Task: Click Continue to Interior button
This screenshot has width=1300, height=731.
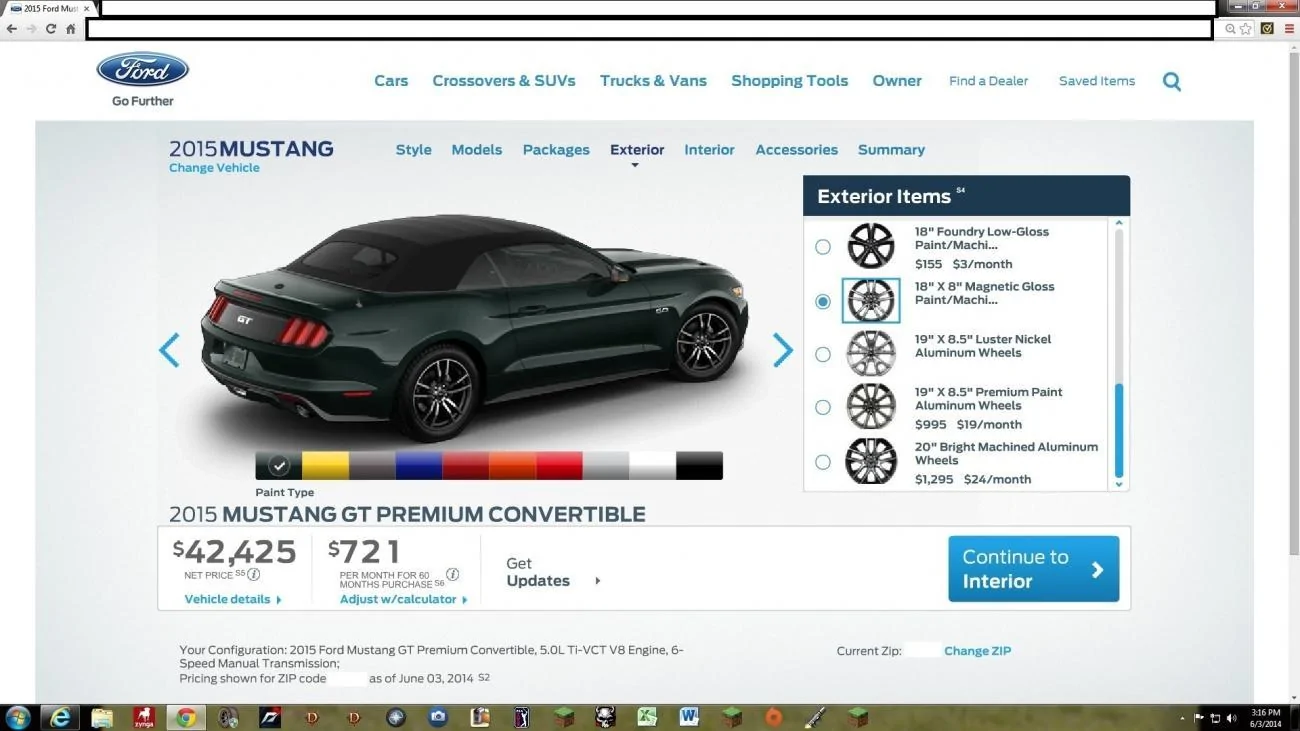Action: point(1033,569)
